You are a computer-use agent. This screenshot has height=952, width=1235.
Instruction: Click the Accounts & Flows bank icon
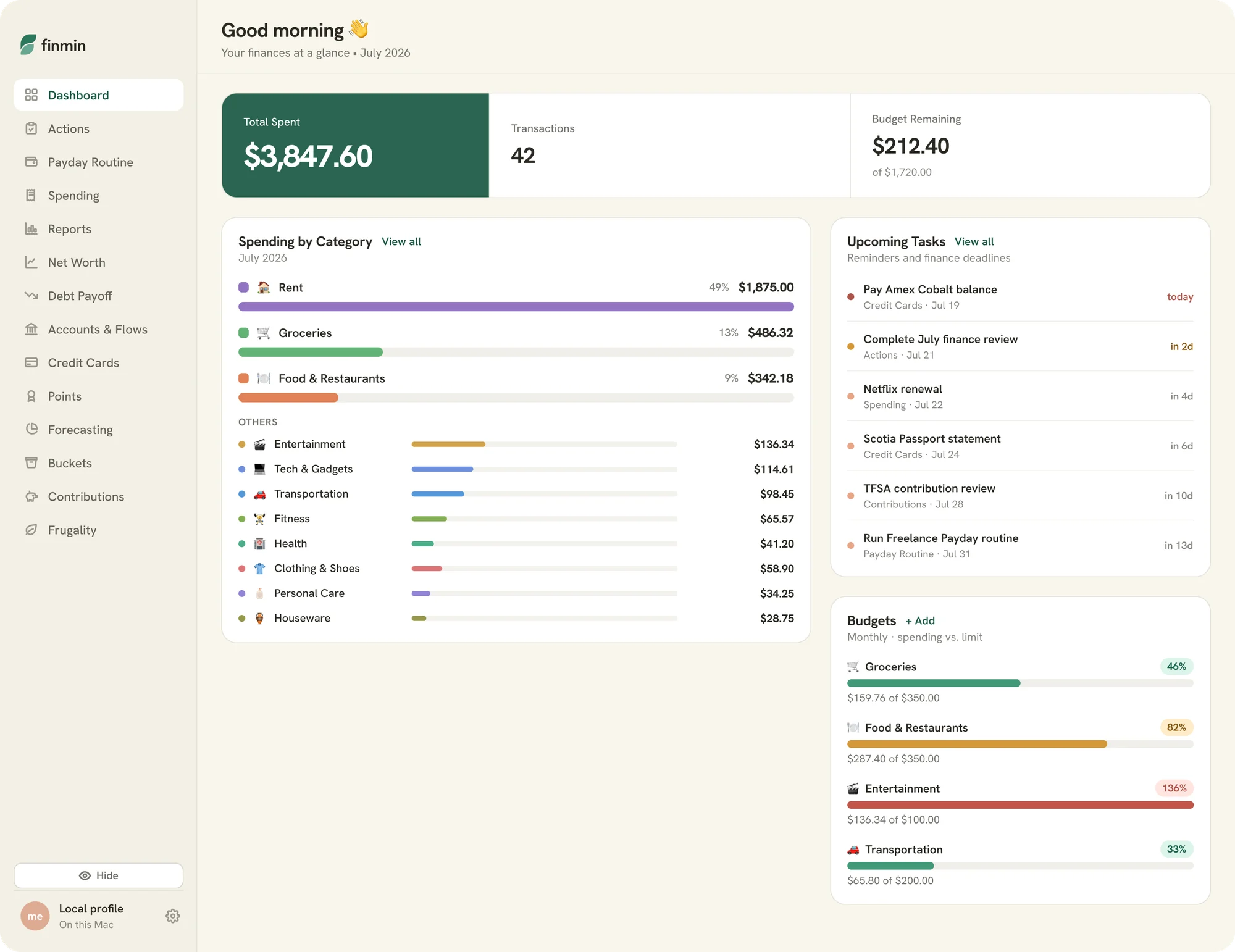(31, 329)
